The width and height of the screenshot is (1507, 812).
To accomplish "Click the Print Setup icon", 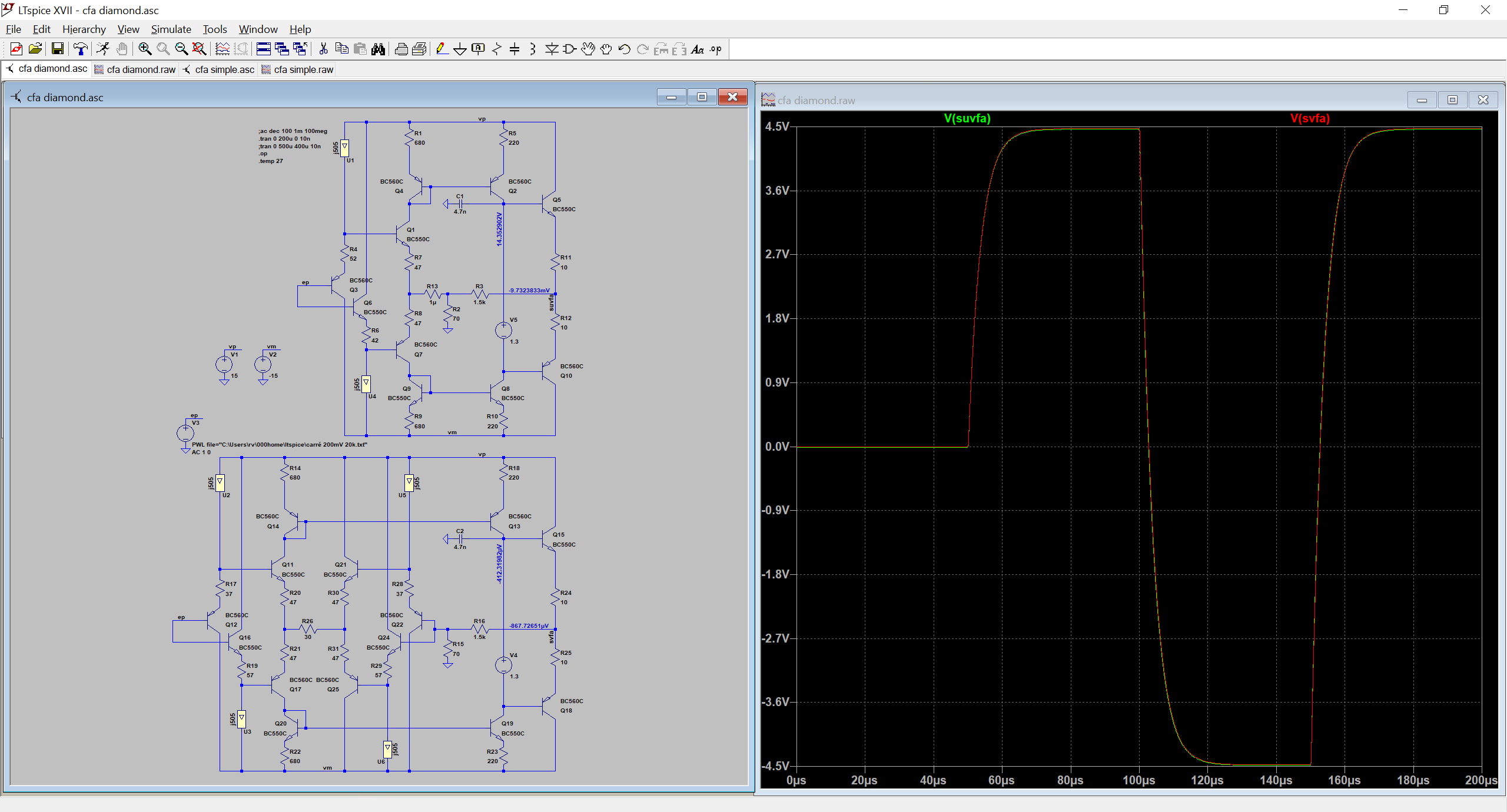I will pos(420,49).
